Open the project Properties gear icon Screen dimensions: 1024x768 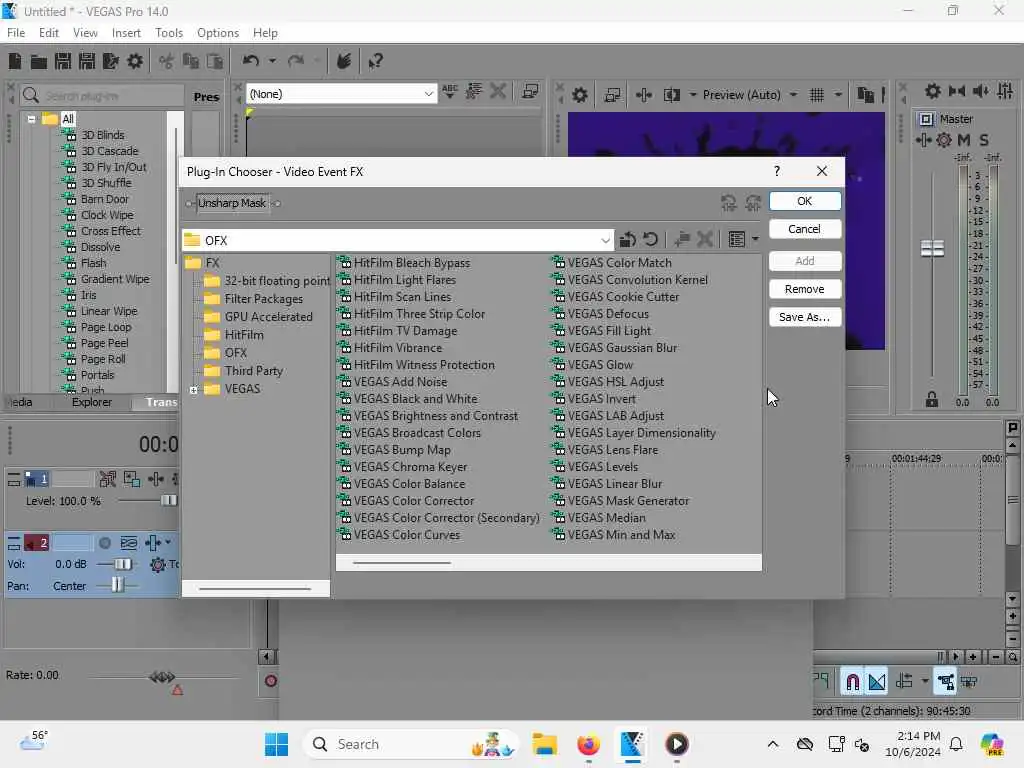135,61
